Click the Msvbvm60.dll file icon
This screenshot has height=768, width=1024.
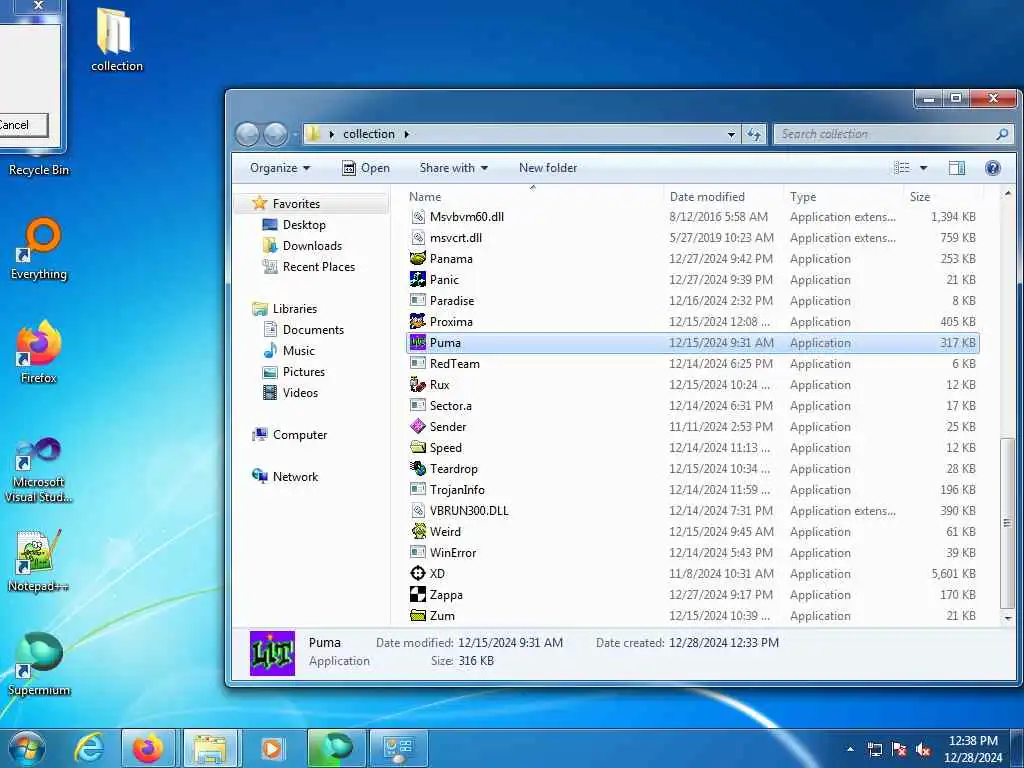pos(417,217)
